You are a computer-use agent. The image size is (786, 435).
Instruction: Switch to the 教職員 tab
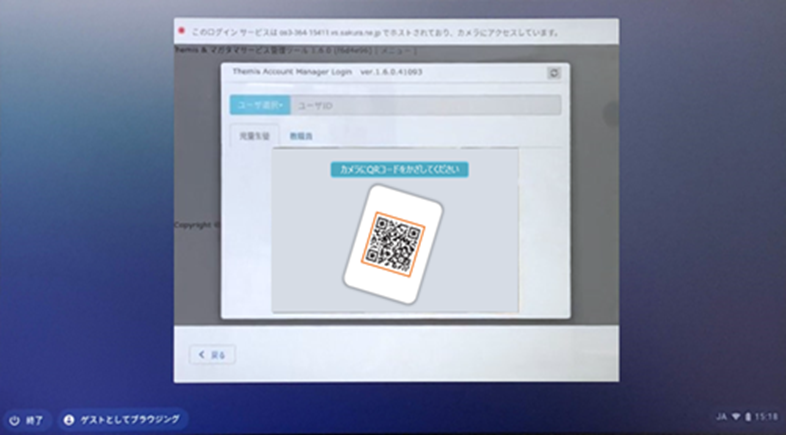coord(301,136)
